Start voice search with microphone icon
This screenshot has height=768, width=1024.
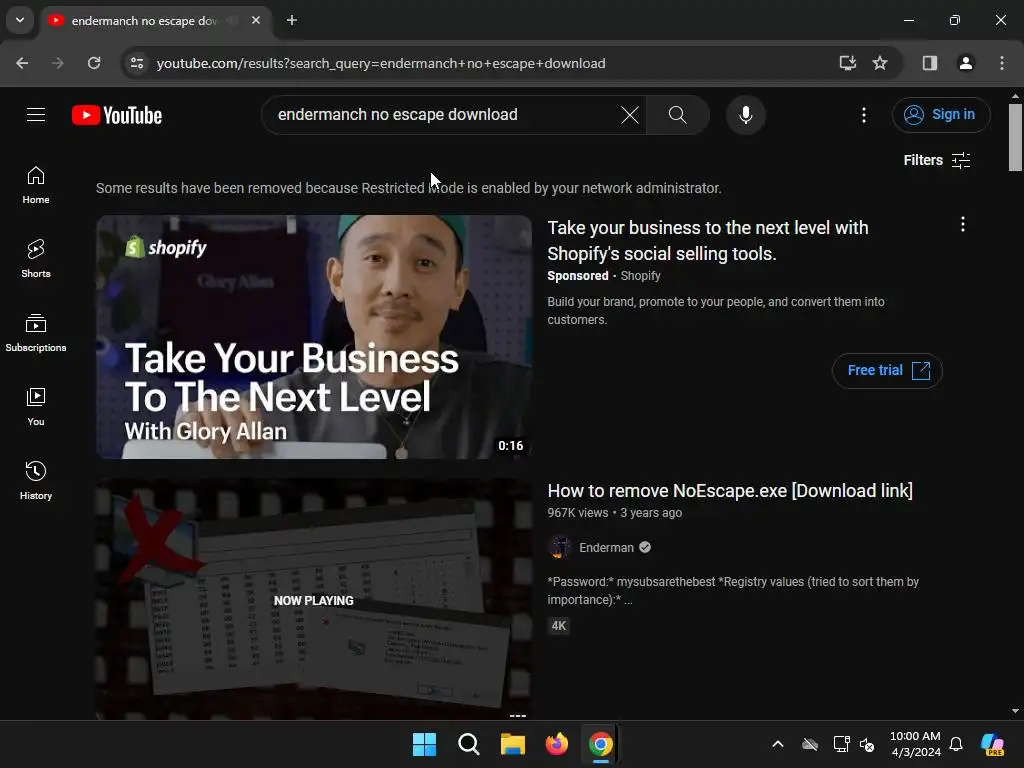tap(745, 115)
